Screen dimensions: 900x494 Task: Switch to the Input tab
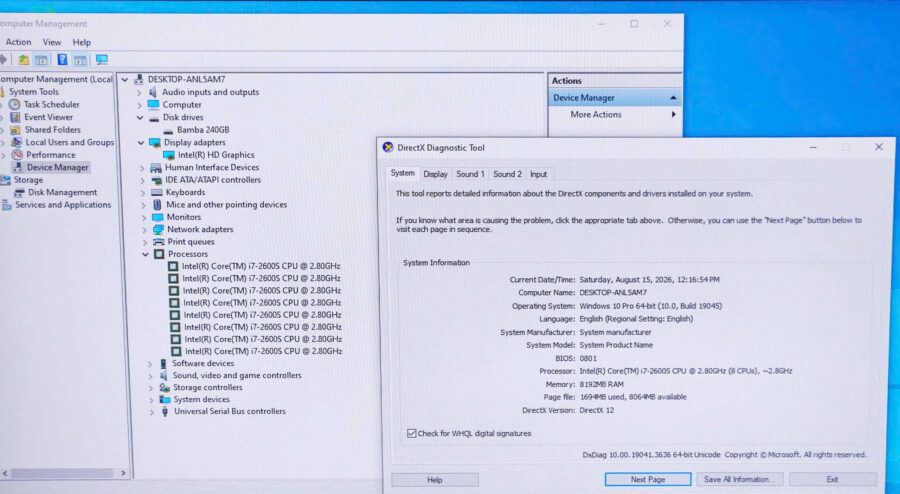tap(538, 174)
